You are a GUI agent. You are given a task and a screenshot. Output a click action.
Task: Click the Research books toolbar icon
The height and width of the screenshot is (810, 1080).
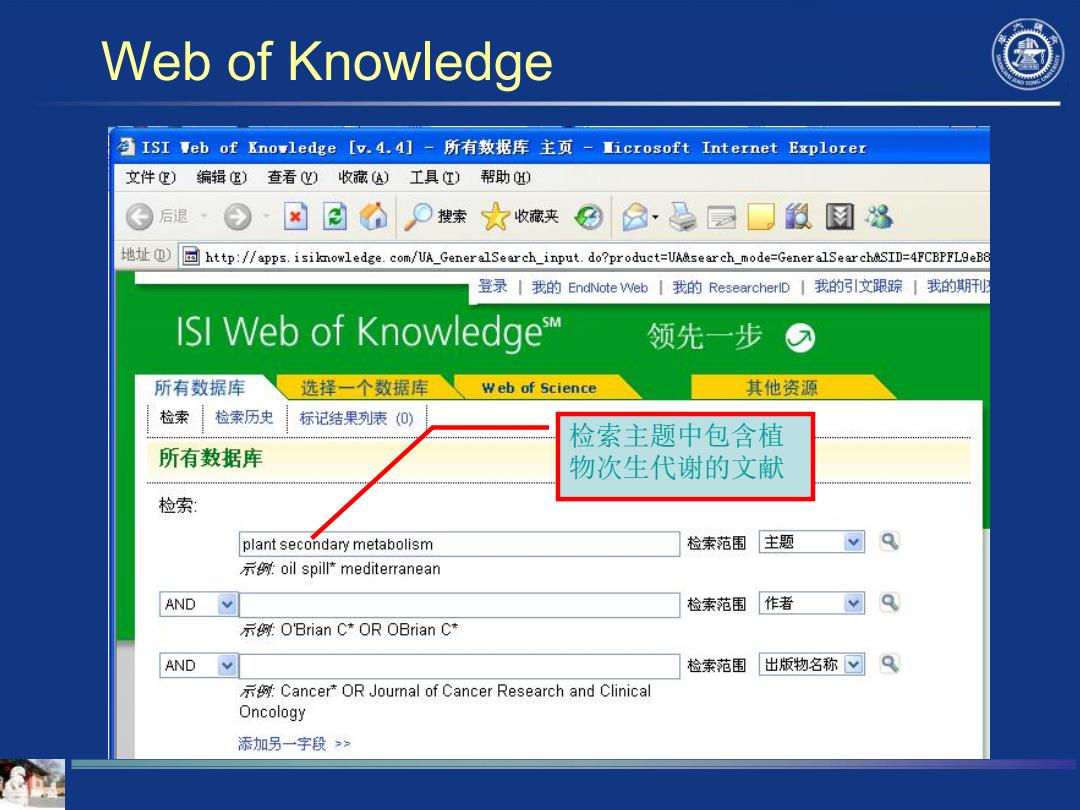pos(799,217)
